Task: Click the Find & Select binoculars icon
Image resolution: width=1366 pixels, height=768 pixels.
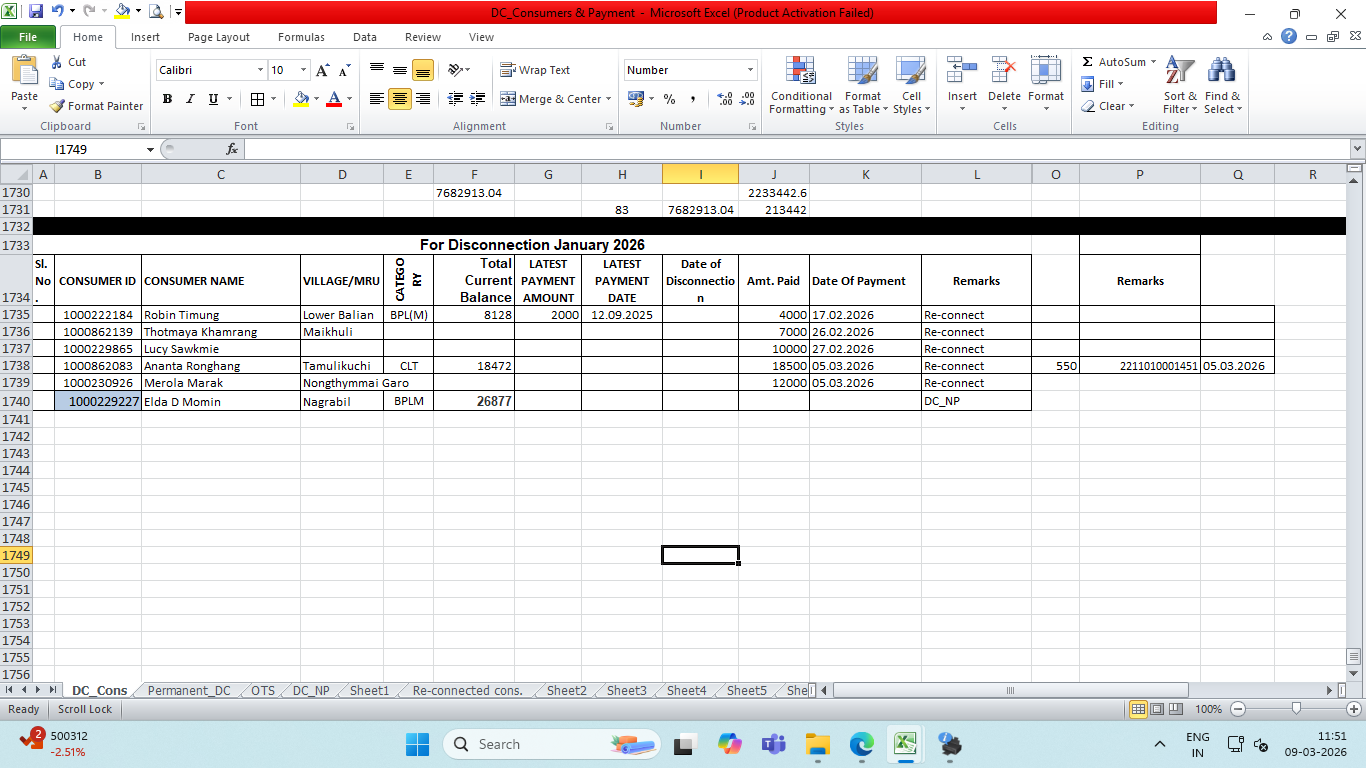Action: point(1221,72)
